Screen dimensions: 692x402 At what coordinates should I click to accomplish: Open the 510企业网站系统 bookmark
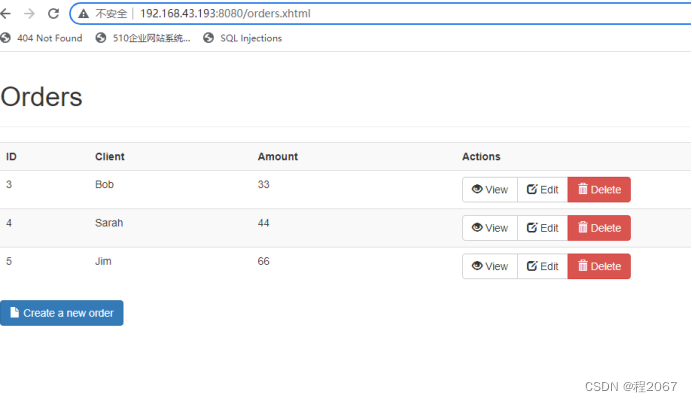point(143,38)
